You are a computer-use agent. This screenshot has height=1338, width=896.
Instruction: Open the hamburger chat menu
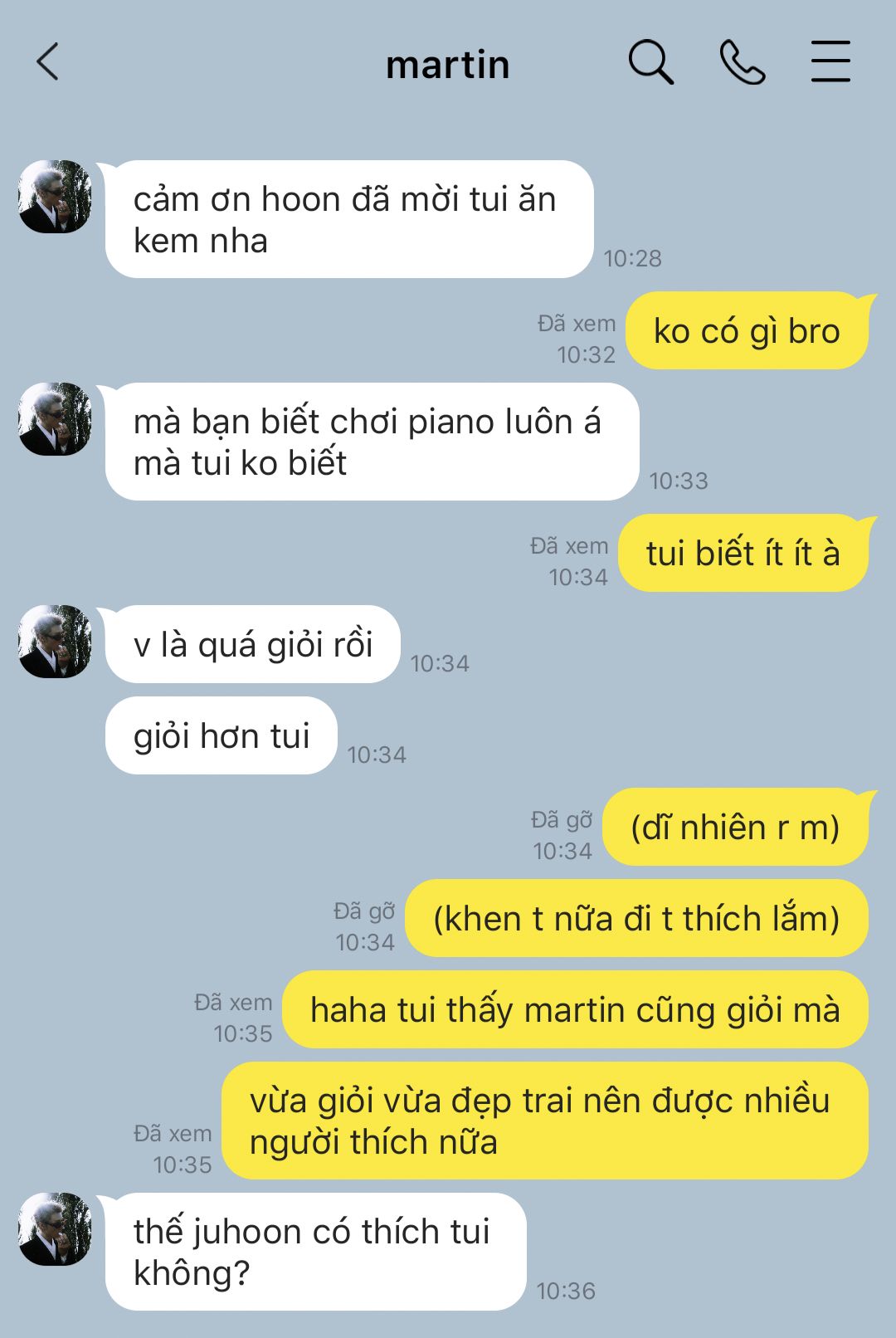pyautogui.click(x=830, y=61)
